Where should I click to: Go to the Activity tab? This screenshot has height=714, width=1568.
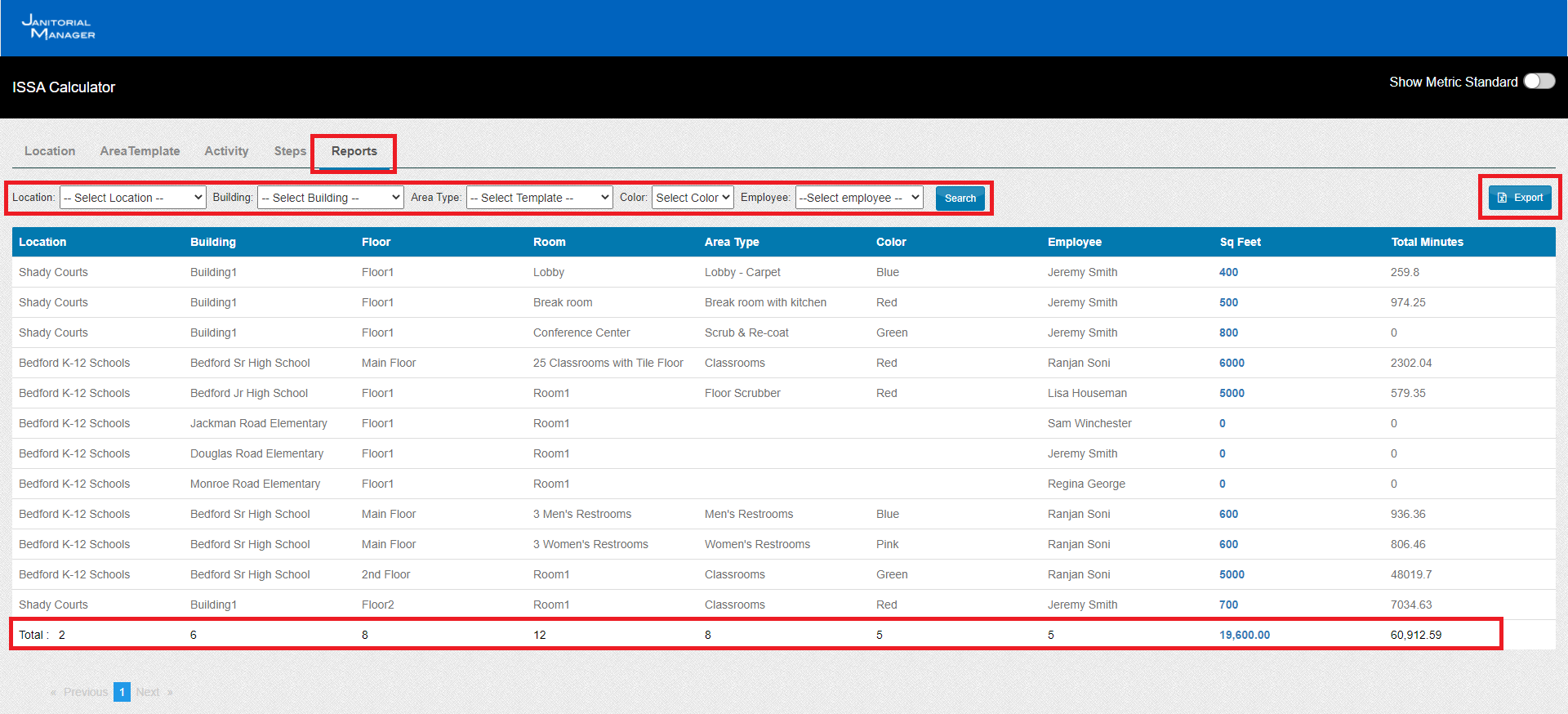[x=226, y=151]
